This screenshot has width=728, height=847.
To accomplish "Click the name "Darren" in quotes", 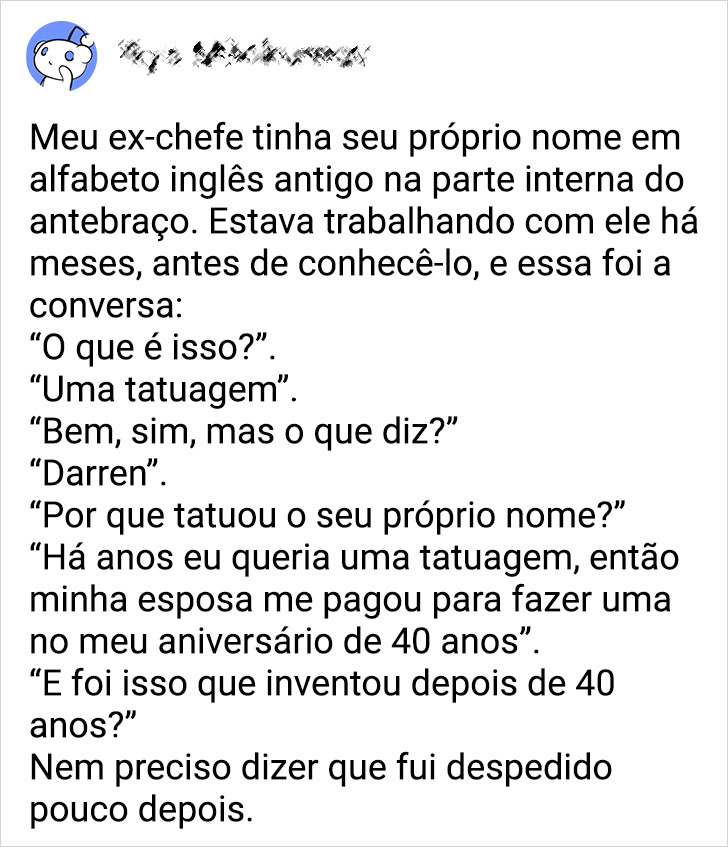I will (x=98, y=474).
